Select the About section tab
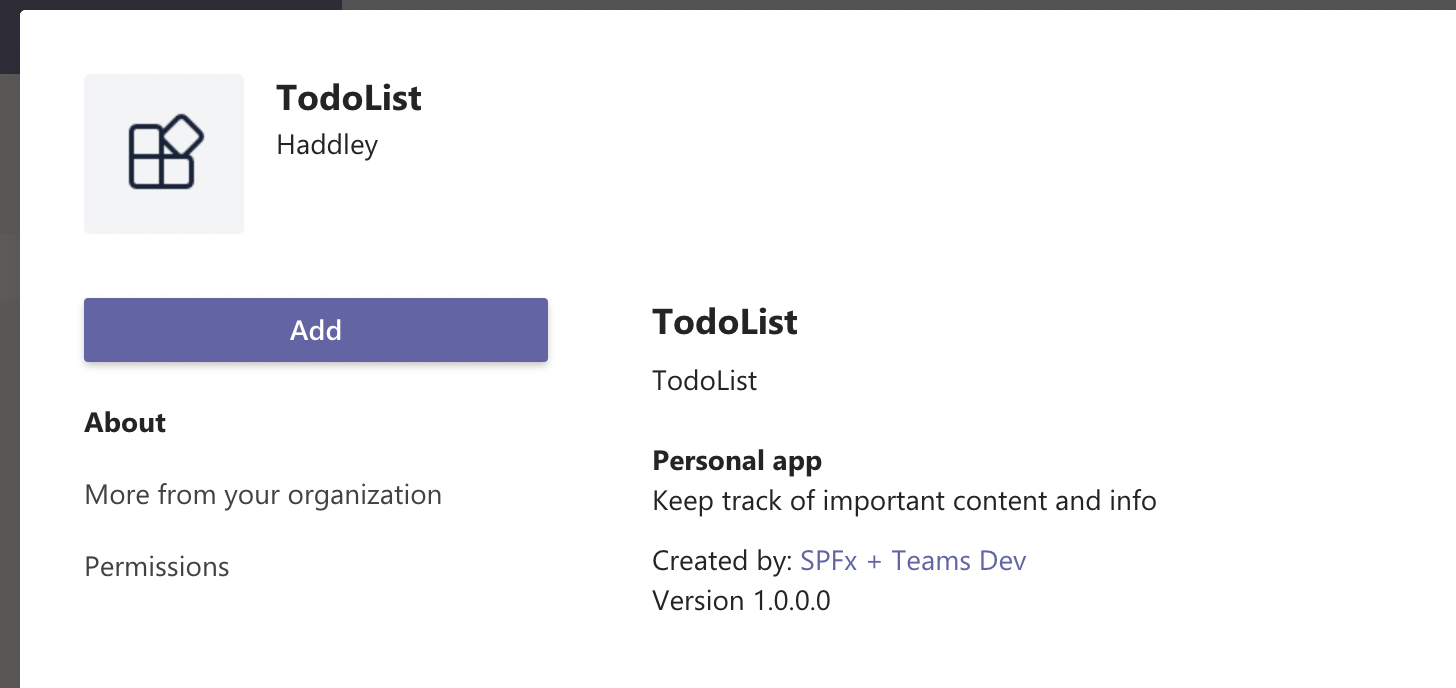The height and width of the screenshot is (688, 1456). pyautogui.click(x=125, y=423)
